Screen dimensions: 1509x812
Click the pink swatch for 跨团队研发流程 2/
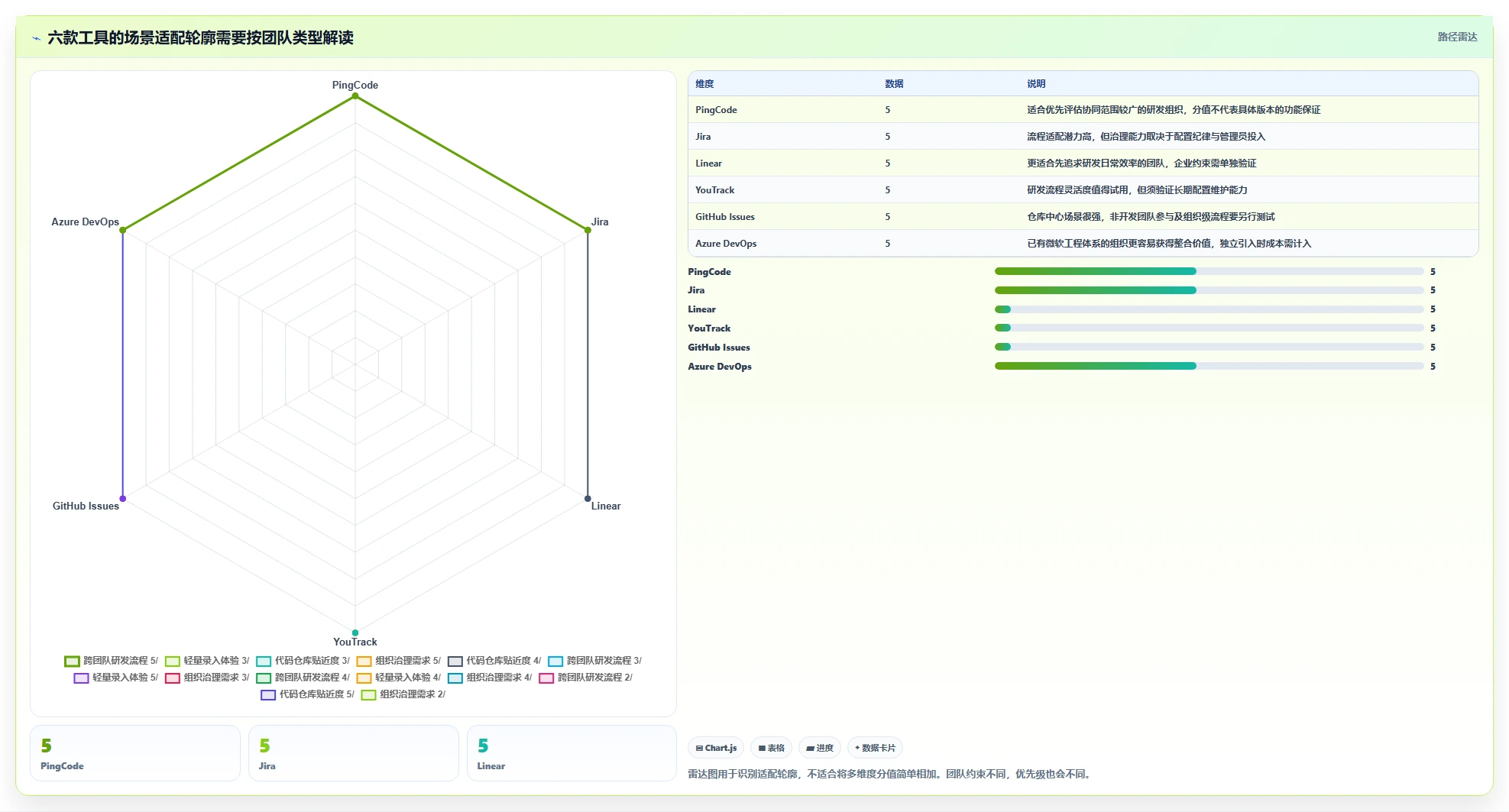(546, 678)
